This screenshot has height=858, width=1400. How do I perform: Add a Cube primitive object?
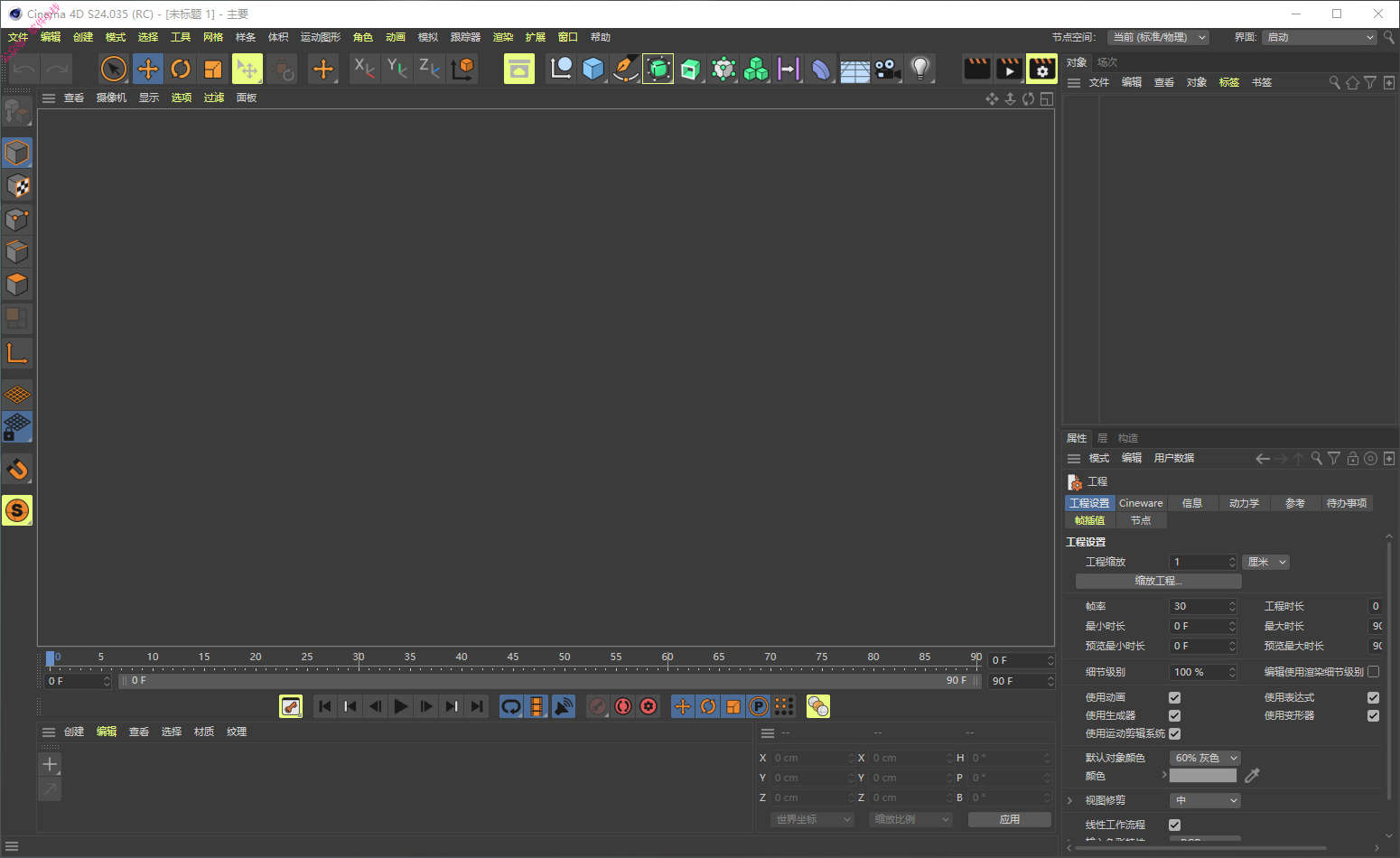point(593,69)
